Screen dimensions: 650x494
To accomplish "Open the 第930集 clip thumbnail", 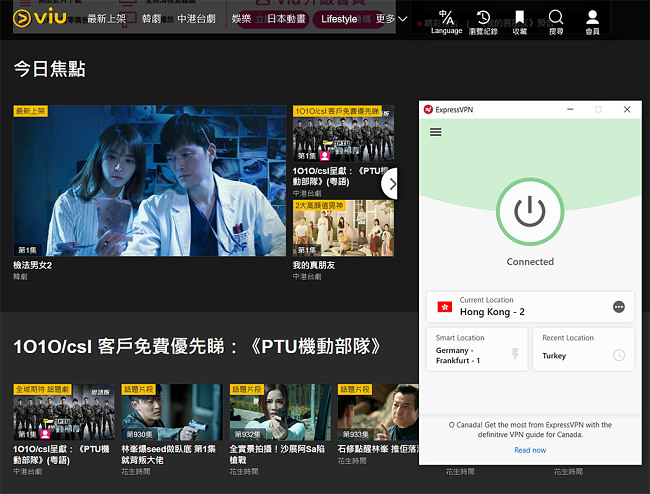I will click(x=172, y=412).
